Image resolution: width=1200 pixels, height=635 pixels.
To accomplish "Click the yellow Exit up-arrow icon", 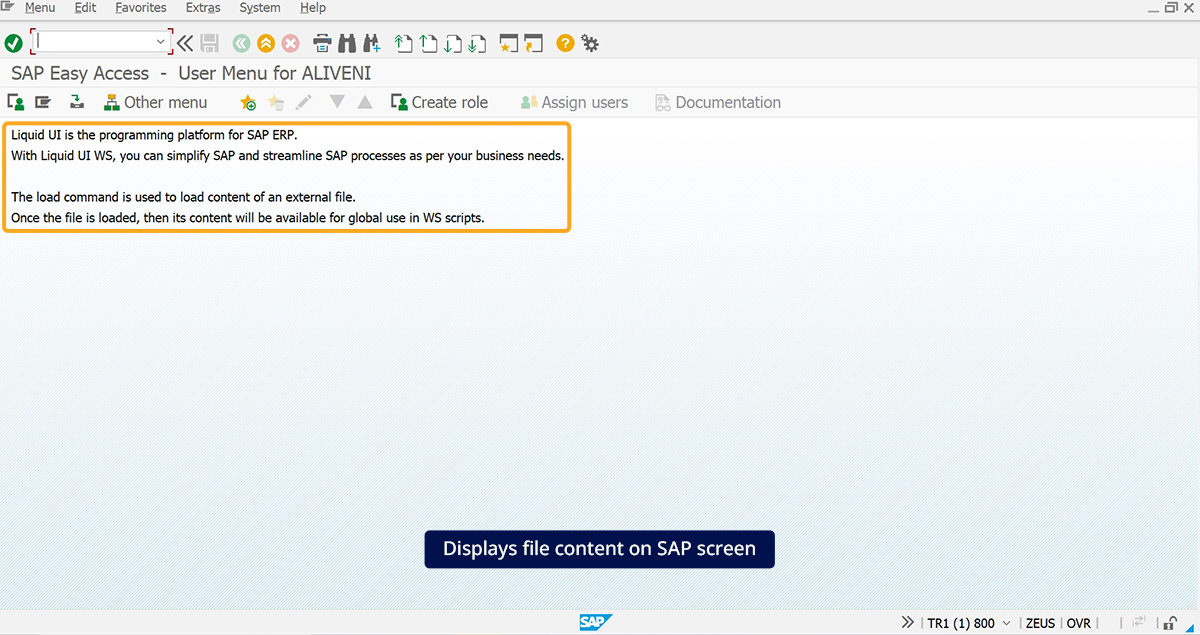I will point(266,43).
